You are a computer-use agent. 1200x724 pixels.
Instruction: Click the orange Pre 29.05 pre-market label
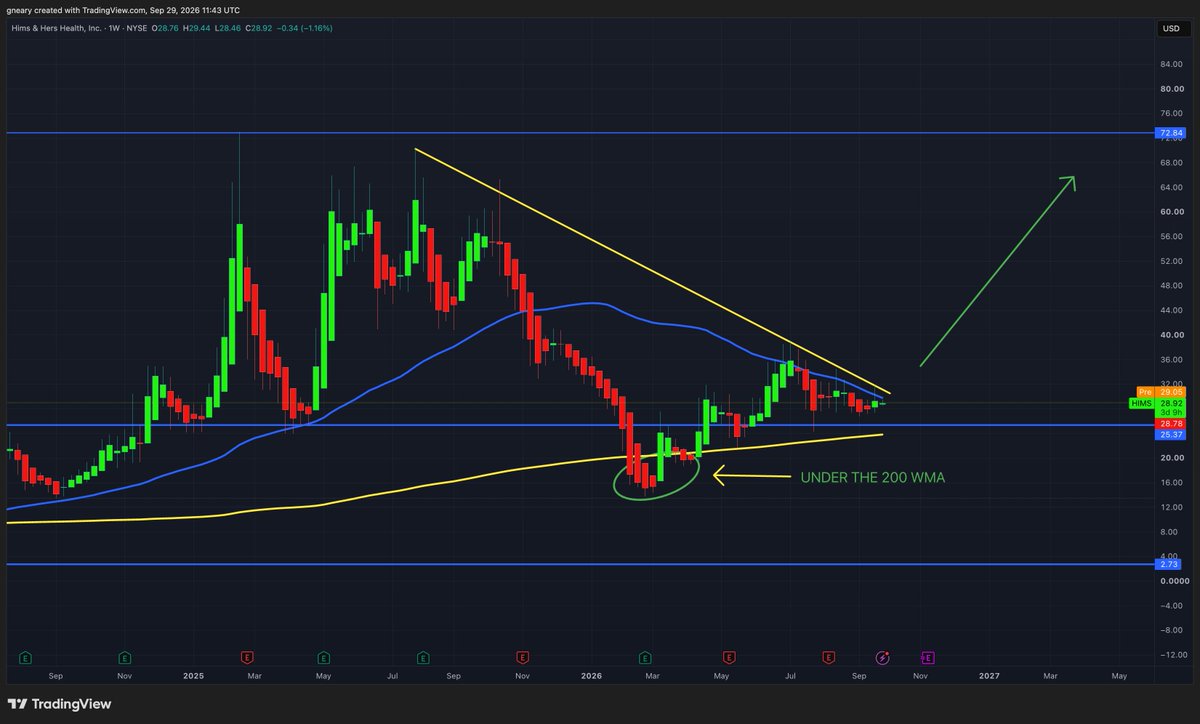1160,392
